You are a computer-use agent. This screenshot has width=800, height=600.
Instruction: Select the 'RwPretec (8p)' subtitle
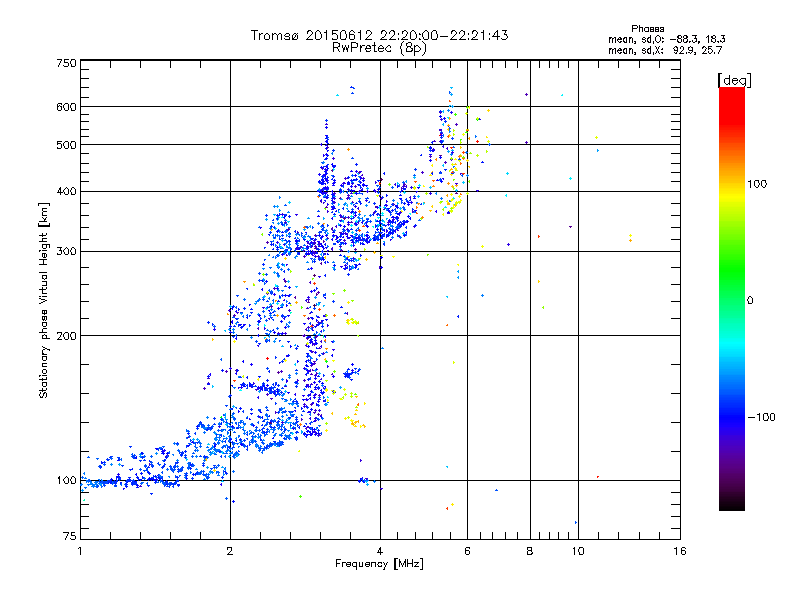coord(379,48)
